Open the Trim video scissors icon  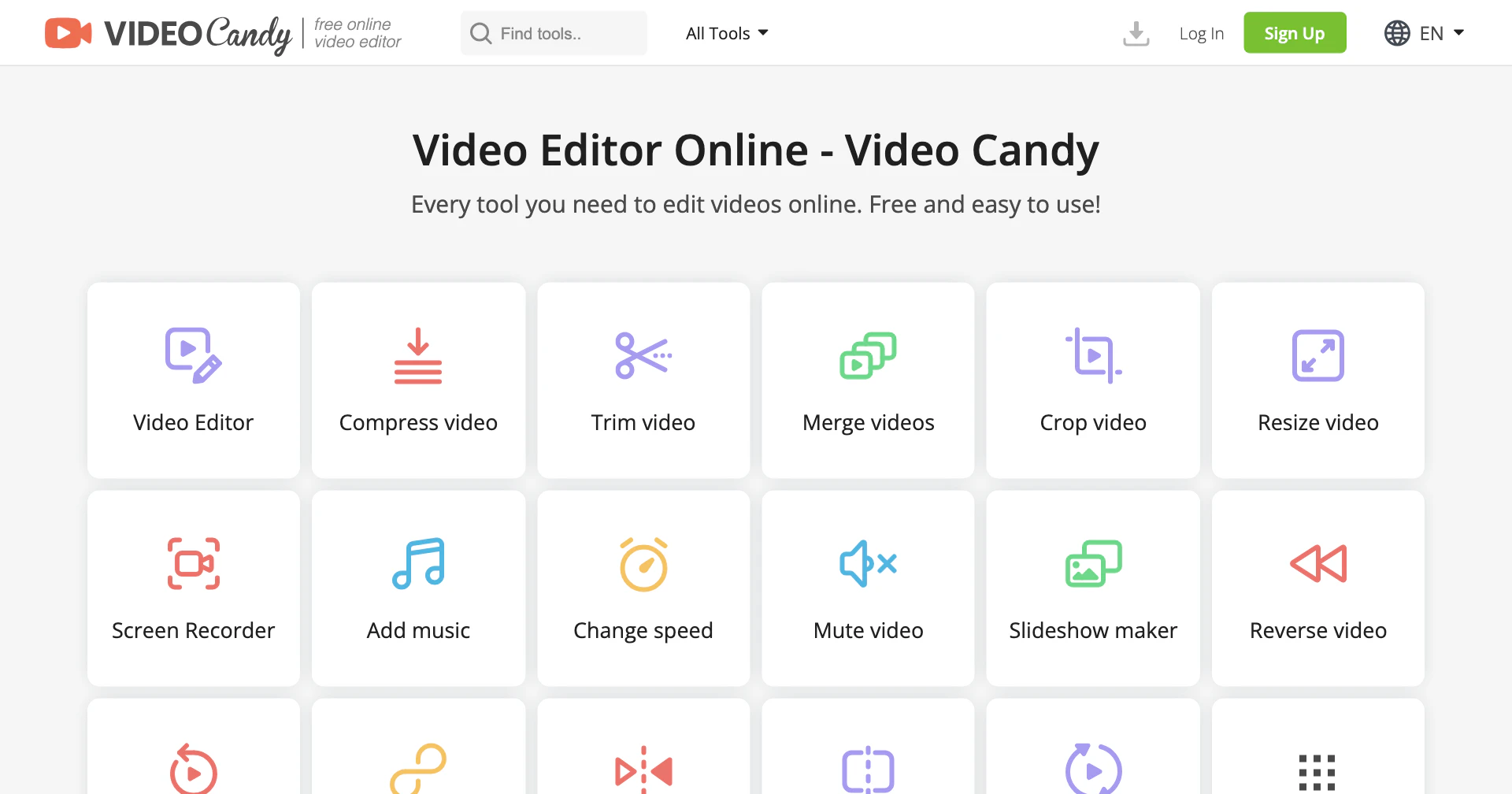(643, 355)
